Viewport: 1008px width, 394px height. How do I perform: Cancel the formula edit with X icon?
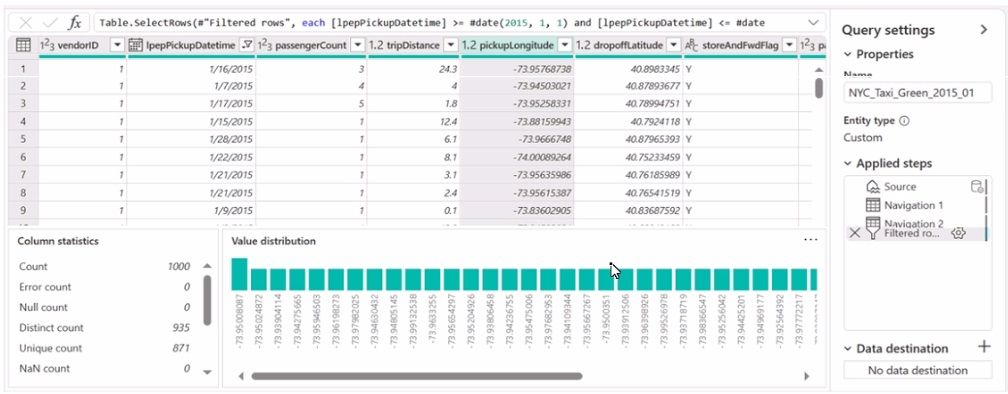click(x=25, y=23)
